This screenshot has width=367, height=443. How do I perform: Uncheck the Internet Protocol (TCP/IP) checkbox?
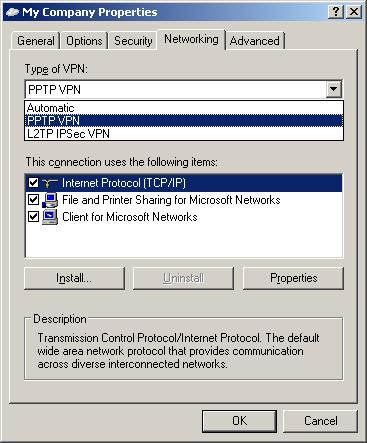tap(33, 183)
